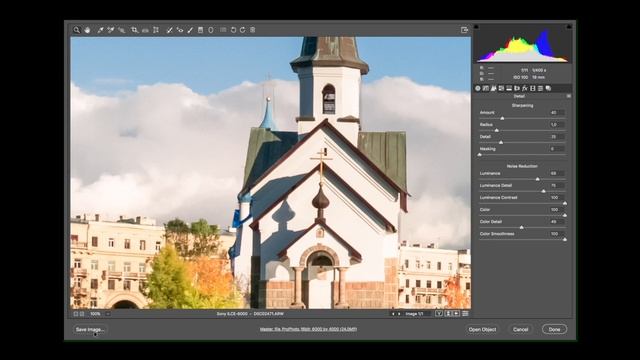Toggle highlight clipping warning on histogram
The height and width of the screenshot is (360, 640).
569,27
